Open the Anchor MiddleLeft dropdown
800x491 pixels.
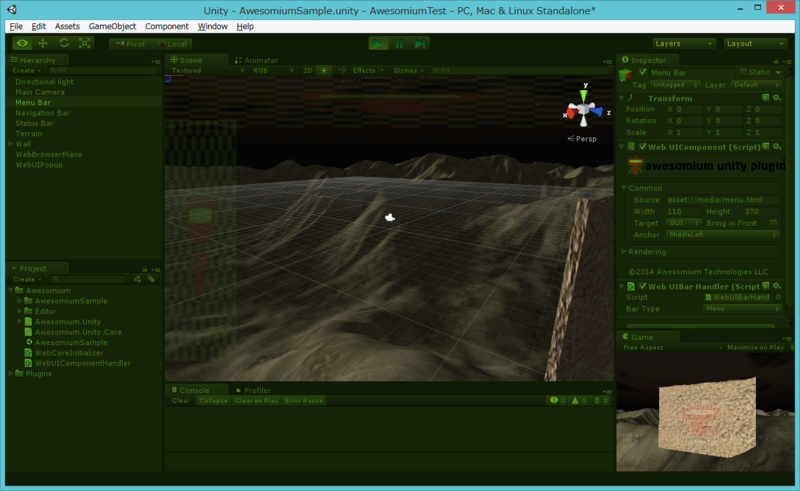[x=722, y=235]
